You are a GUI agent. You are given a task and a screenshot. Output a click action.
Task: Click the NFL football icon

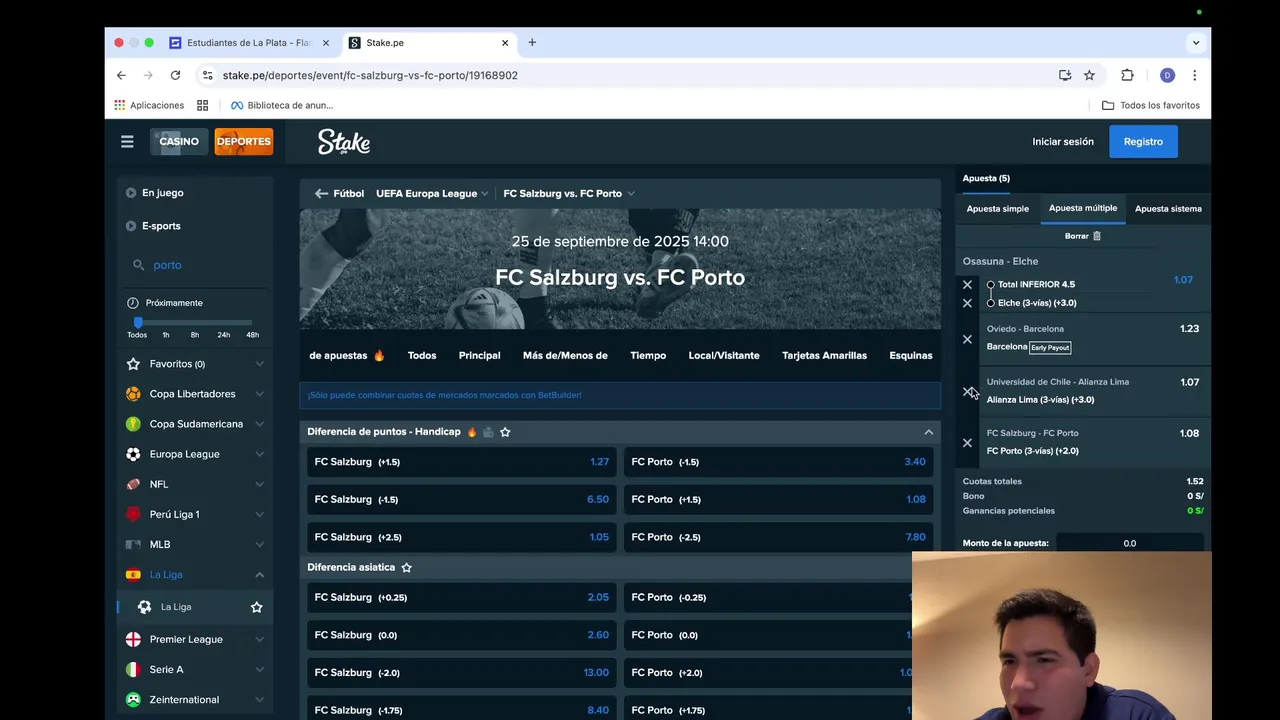coord(133,484)
